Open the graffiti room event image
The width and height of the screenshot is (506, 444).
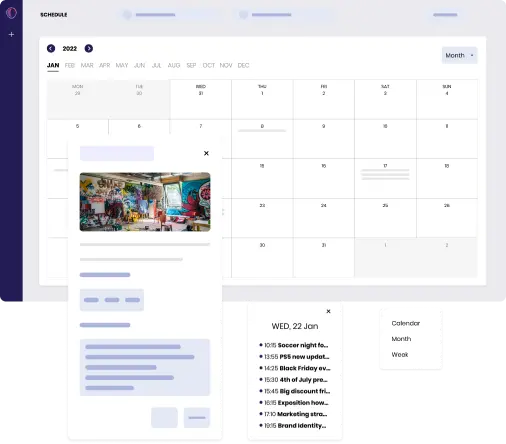(x=145, y=202)
